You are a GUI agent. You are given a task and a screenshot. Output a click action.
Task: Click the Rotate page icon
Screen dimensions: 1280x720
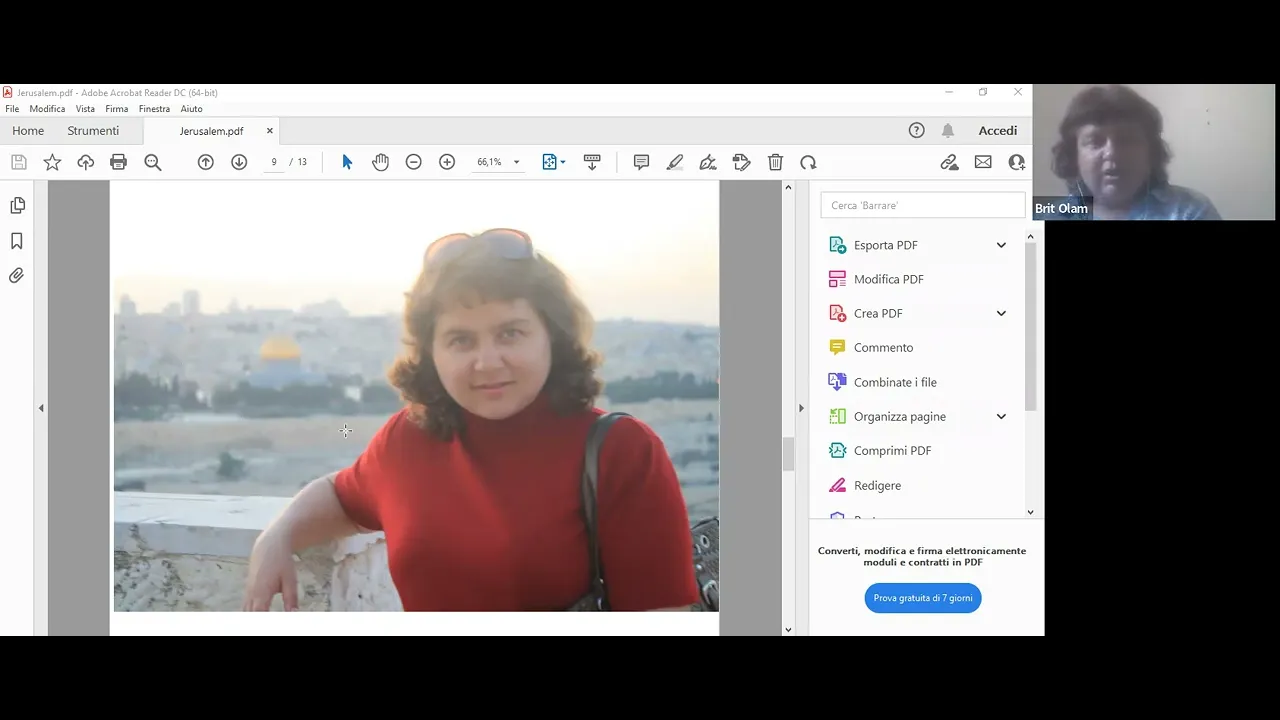pos(808,162)
